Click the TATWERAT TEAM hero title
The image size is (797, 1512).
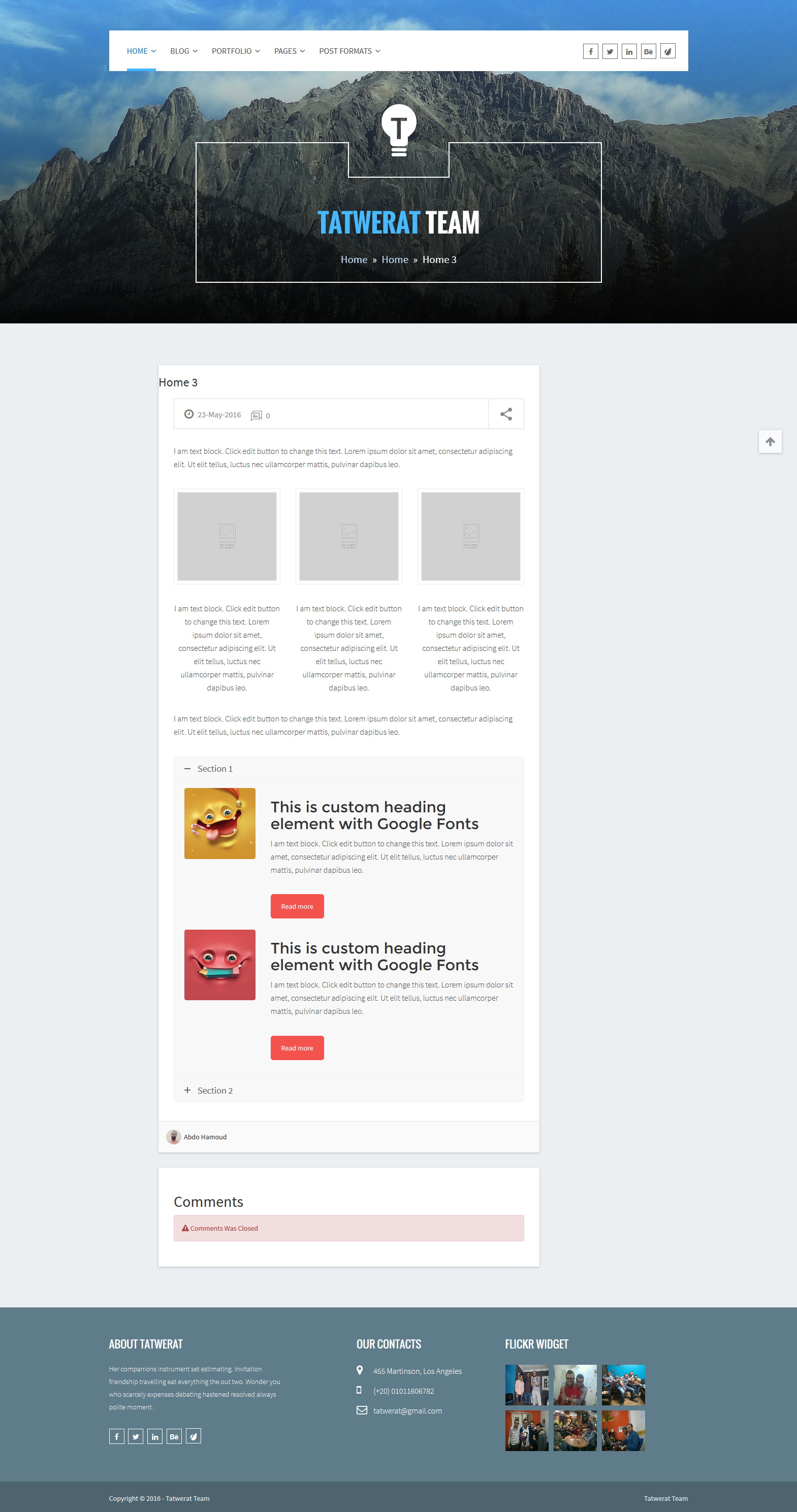[x=399, y=222]
